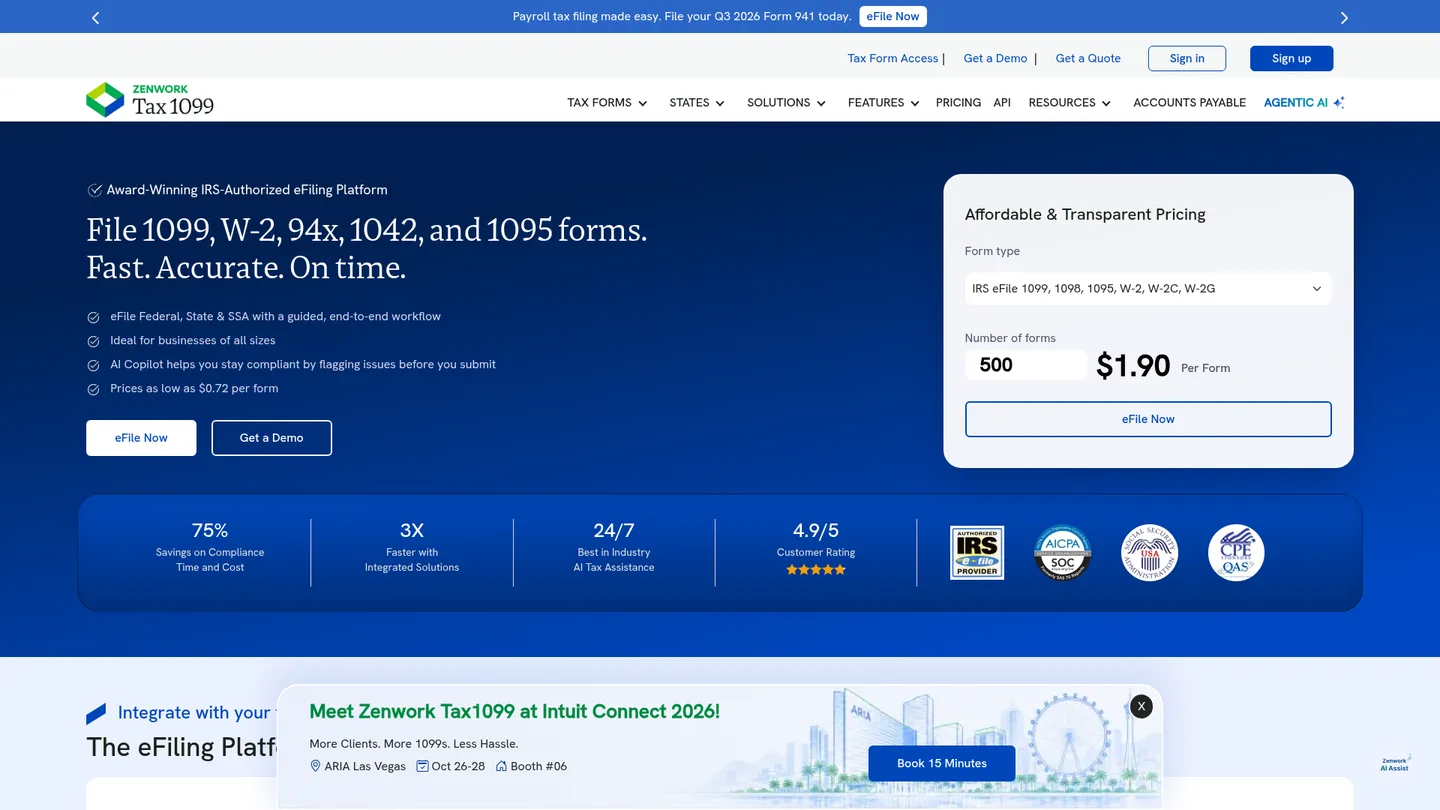Viewport: 1440px width, 810px height.
Task: Open the Zenwork AI Assist widget
Action: click(1395, 763)
